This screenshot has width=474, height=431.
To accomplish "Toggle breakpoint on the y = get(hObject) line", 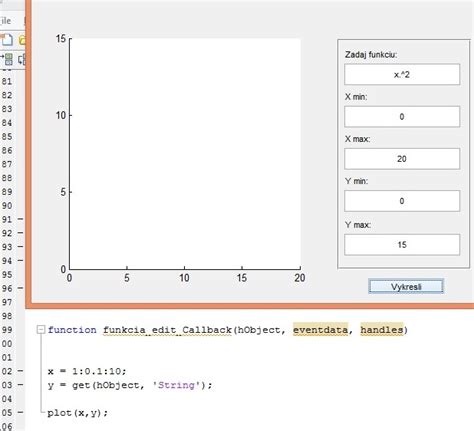I will [x=20, y=385].
